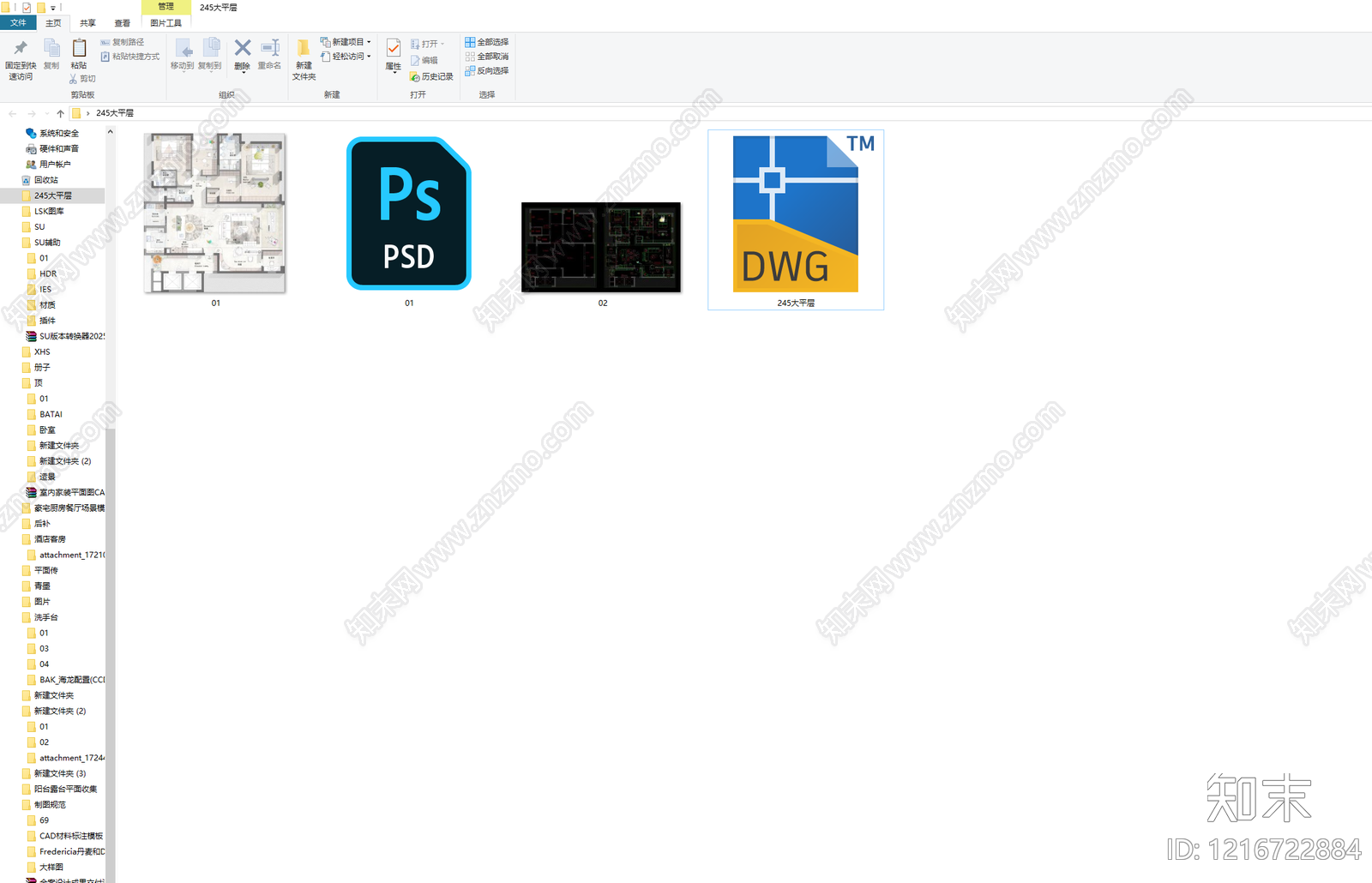The image size is (1372, 883).
Task: Switch to the View (查看) ribbon tab
Action: click(123, 23)
